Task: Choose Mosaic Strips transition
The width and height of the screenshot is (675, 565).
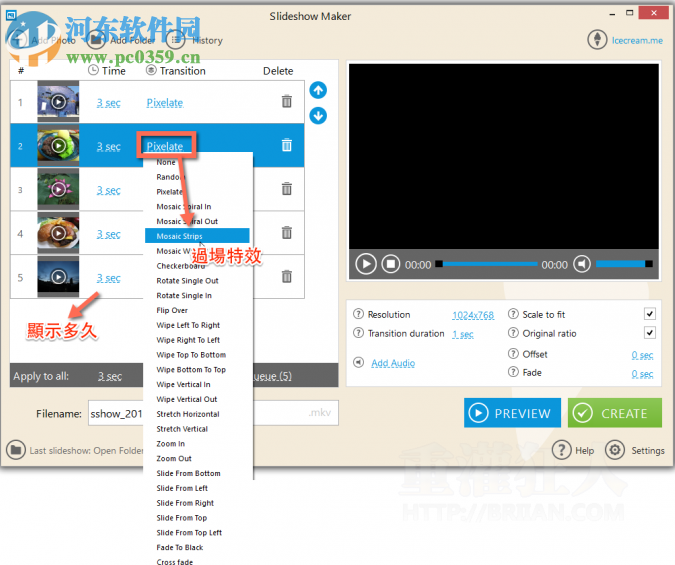Action: (x=197, y=236)
